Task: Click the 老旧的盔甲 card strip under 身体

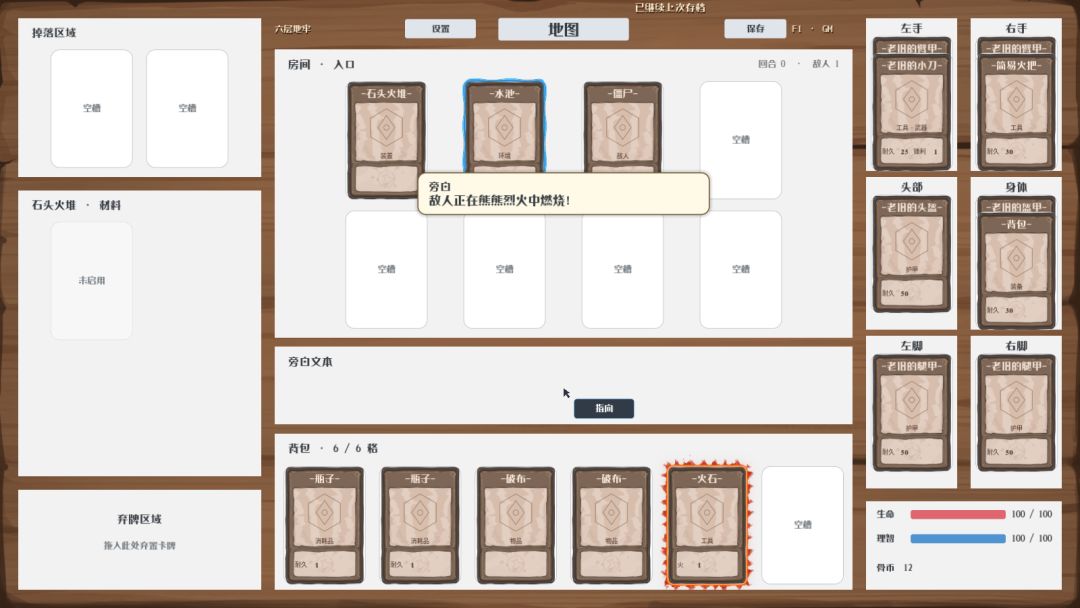Action: 1016,207
